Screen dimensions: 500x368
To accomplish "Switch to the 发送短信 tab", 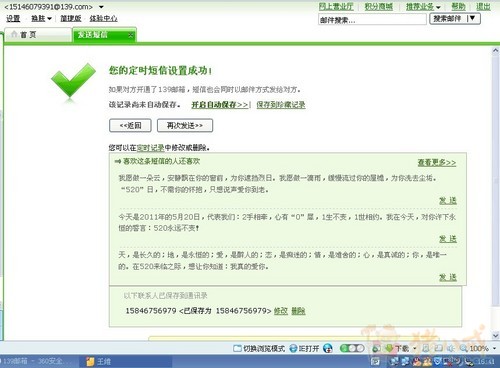I will [x=104, y=35].
